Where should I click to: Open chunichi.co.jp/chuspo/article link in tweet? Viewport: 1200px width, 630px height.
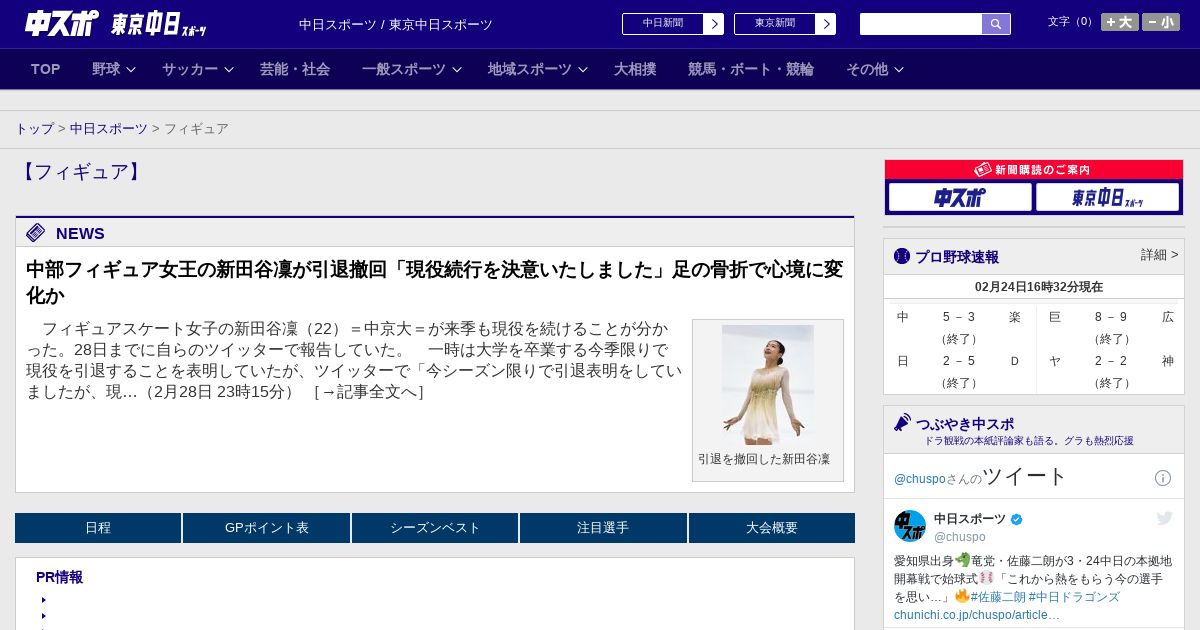pos(977,614)
